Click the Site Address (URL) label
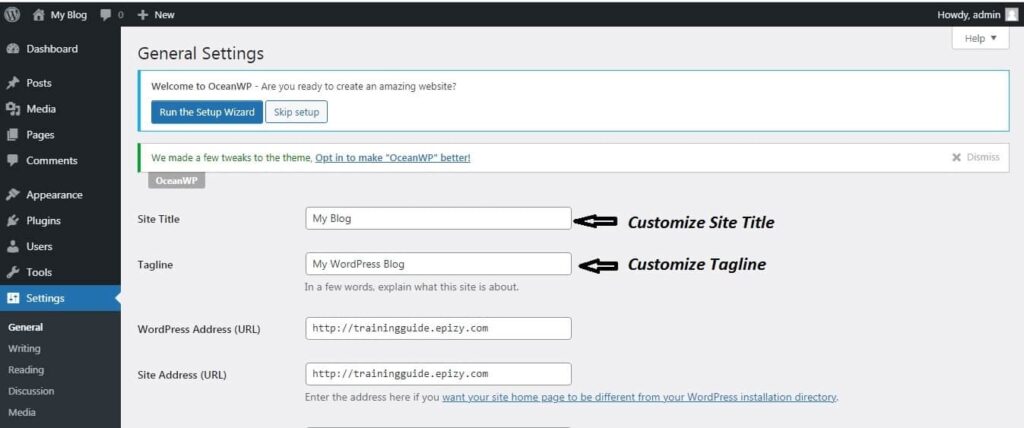This screenshot has height=428, width=1024. (182, 375)
